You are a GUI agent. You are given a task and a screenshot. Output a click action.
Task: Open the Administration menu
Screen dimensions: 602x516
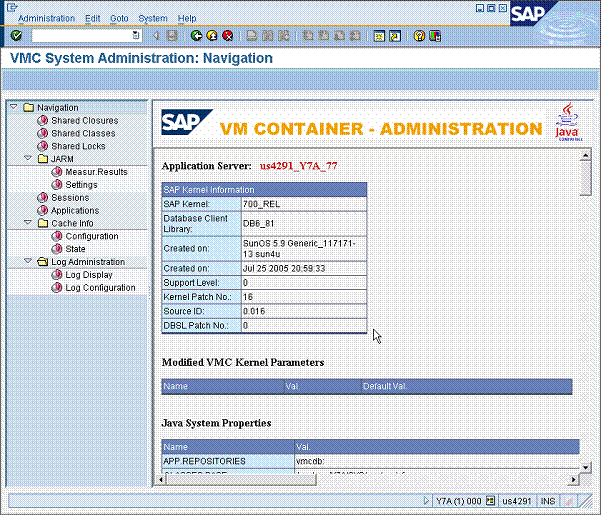pos(46,18)
